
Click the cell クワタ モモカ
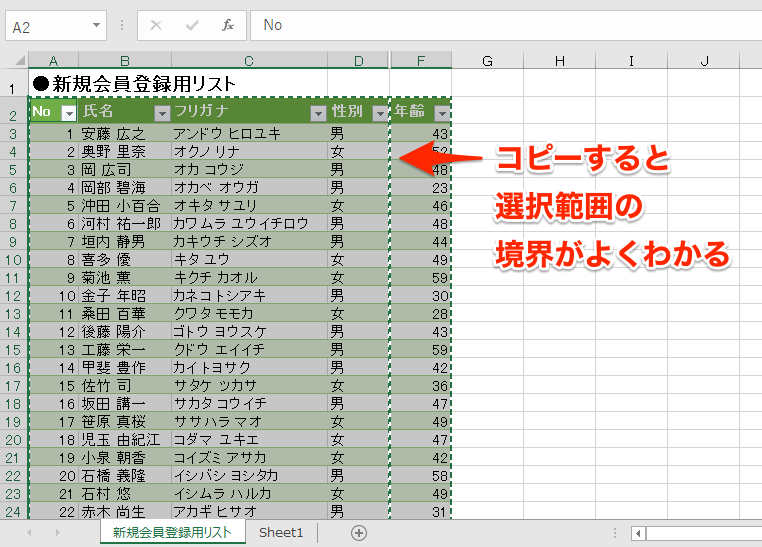pos(249,313)
